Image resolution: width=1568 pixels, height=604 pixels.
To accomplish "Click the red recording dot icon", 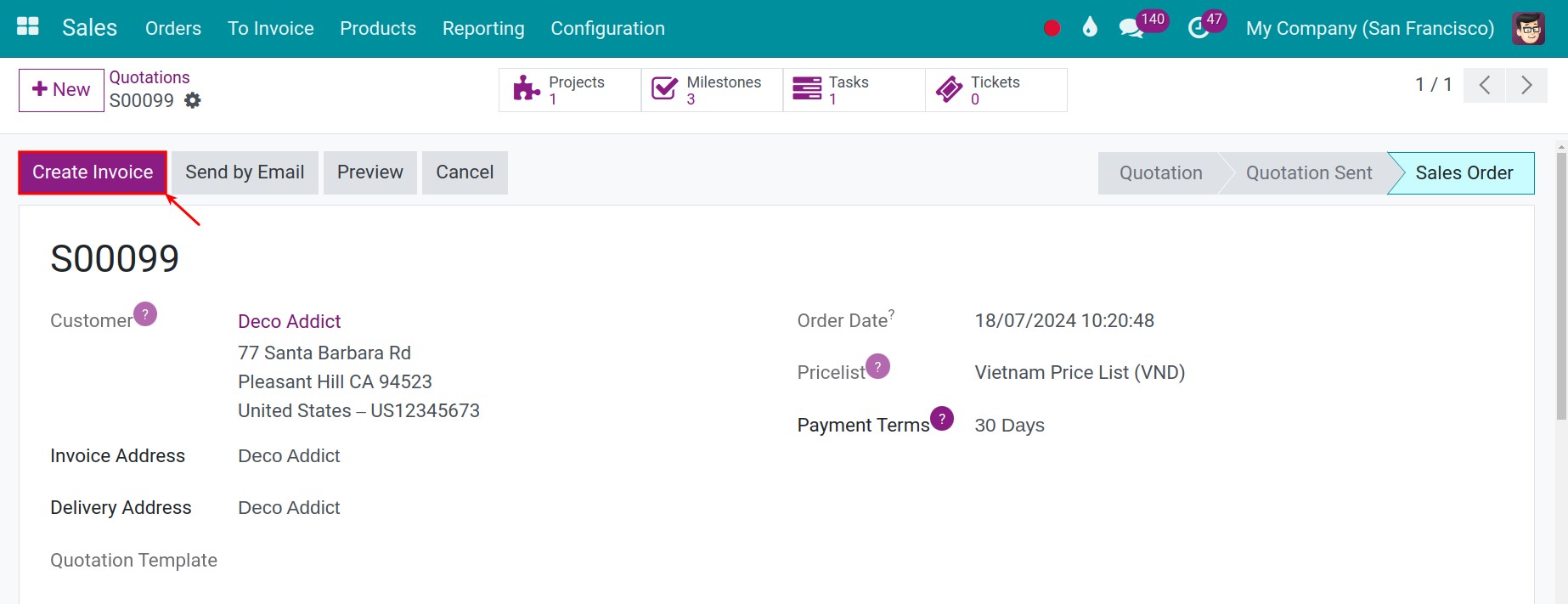I will 1052,28.
